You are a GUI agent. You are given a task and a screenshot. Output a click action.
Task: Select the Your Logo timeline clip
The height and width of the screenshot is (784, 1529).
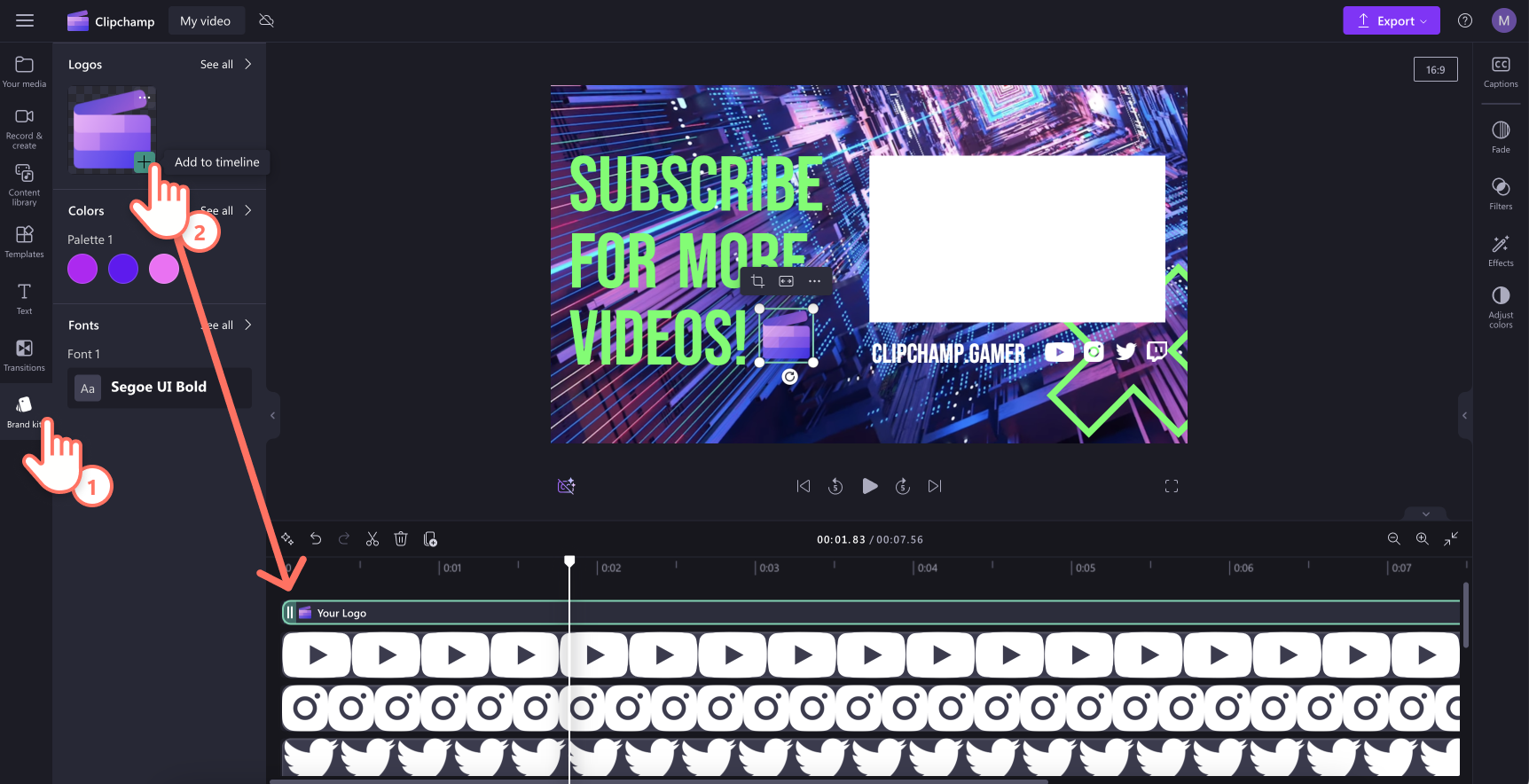click(x=871, y=613)
